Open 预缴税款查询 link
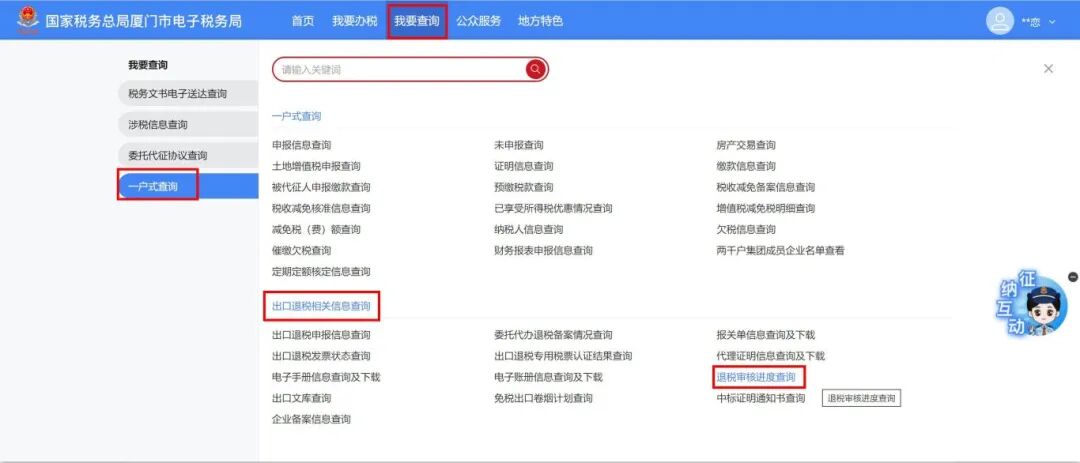1080x463 pixels. (523, 187)
